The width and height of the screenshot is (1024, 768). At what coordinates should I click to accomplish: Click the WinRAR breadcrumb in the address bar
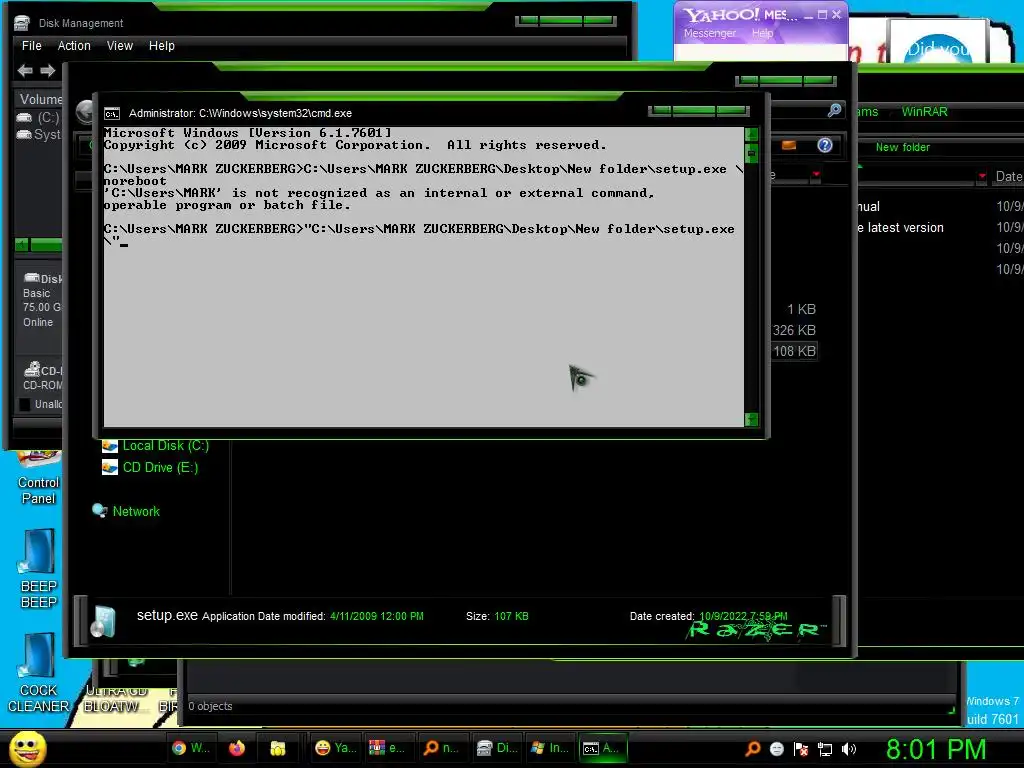(924, 112)
